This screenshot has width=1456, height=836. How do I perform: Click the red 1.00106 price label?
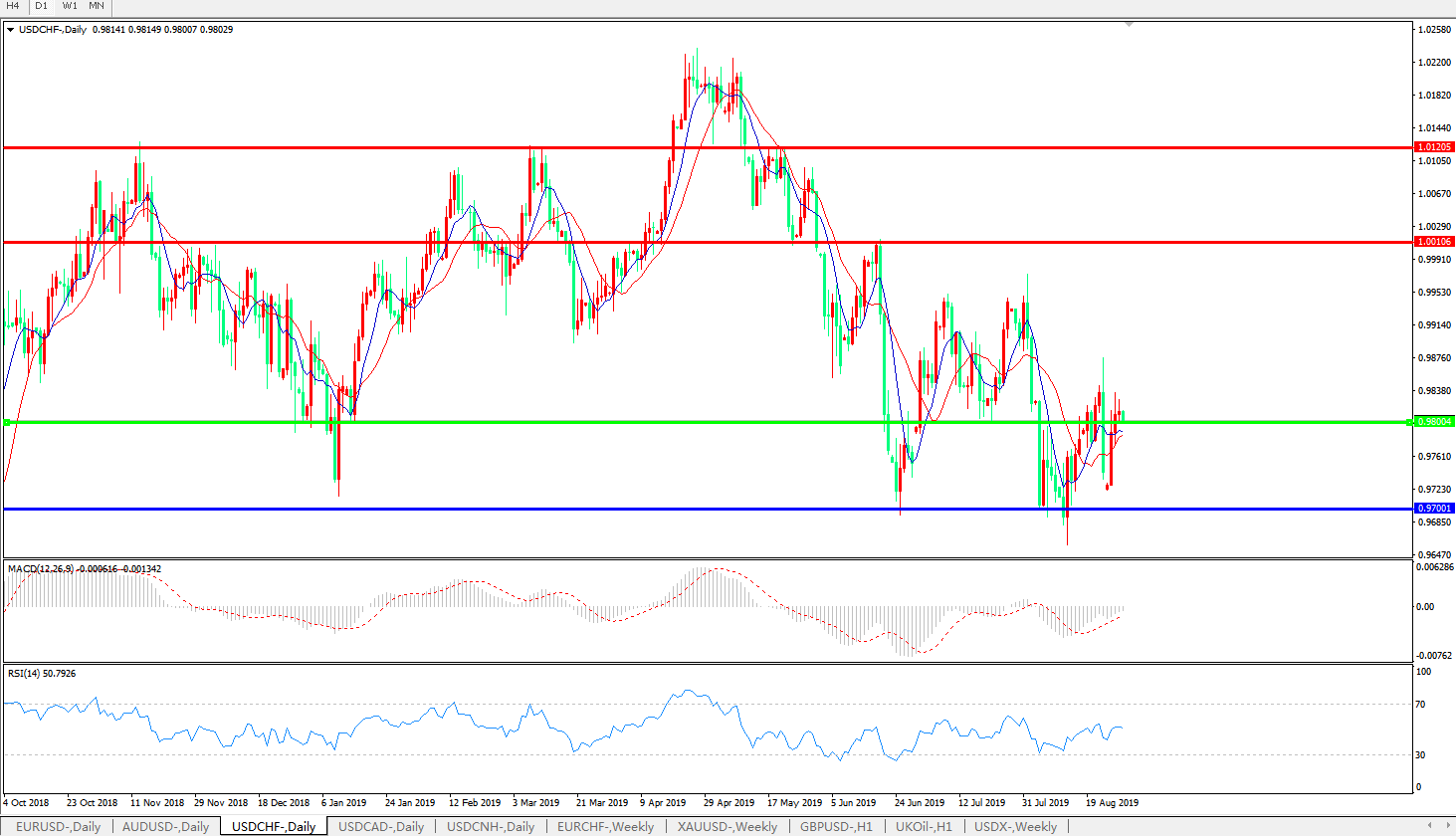(1434, 242)
